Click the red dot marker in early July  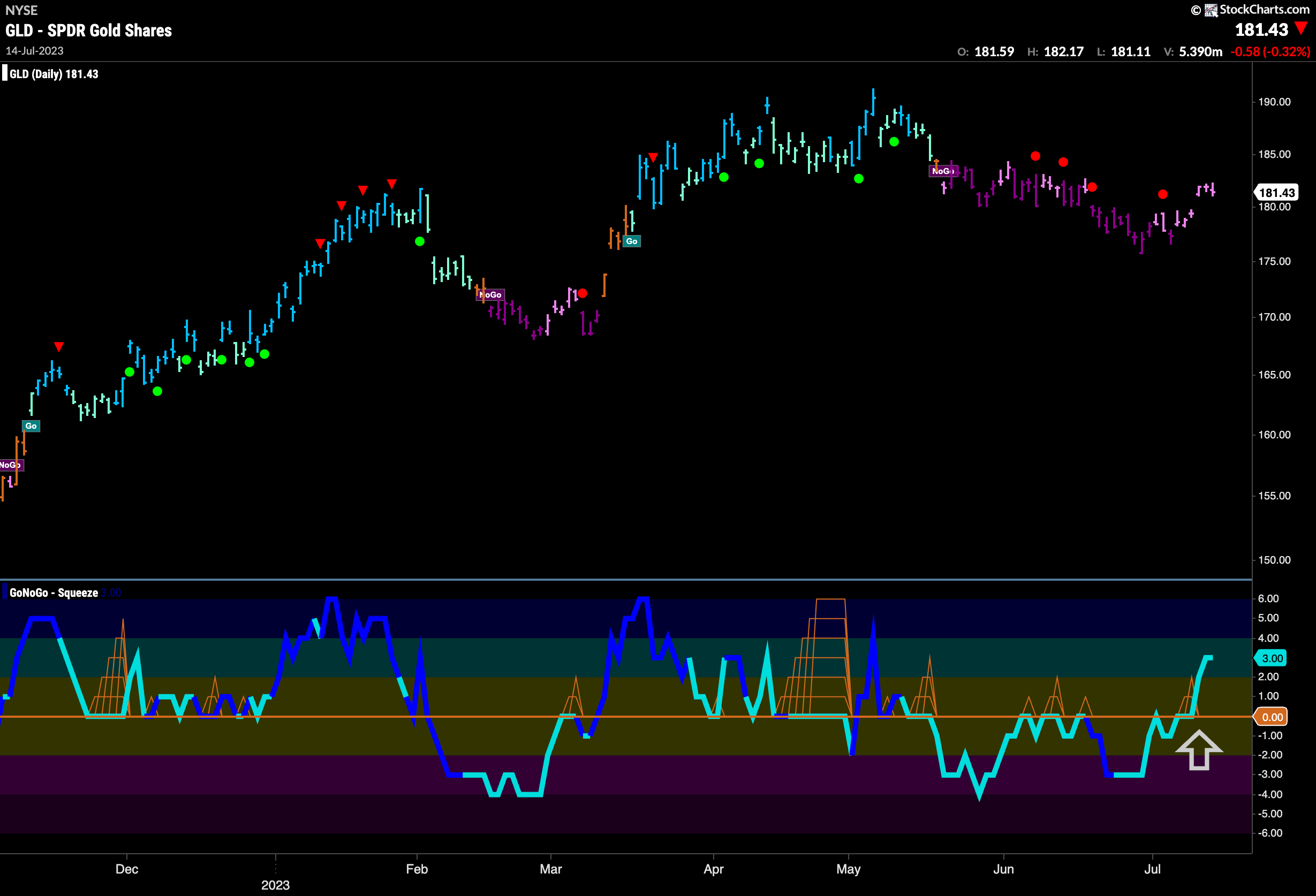(x=1162, y=194)
